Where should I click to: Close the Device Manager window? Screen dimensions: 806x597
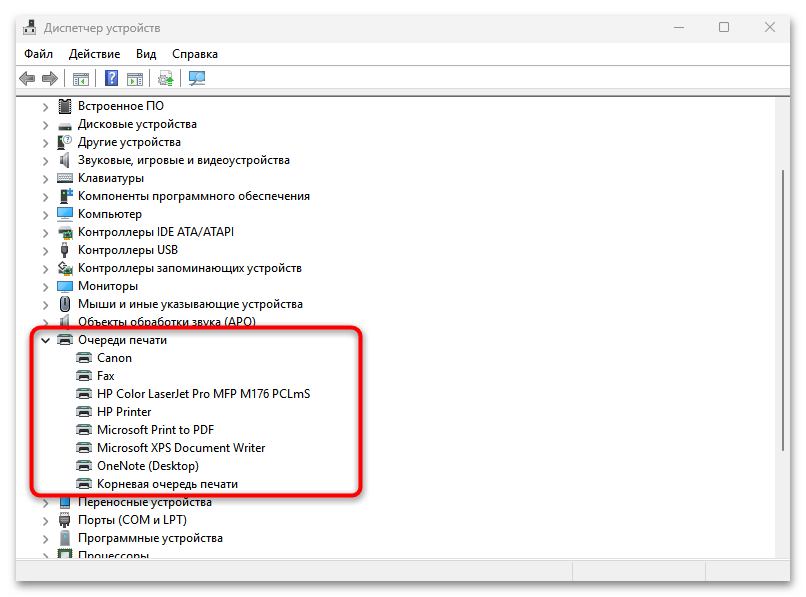(770, 27)
